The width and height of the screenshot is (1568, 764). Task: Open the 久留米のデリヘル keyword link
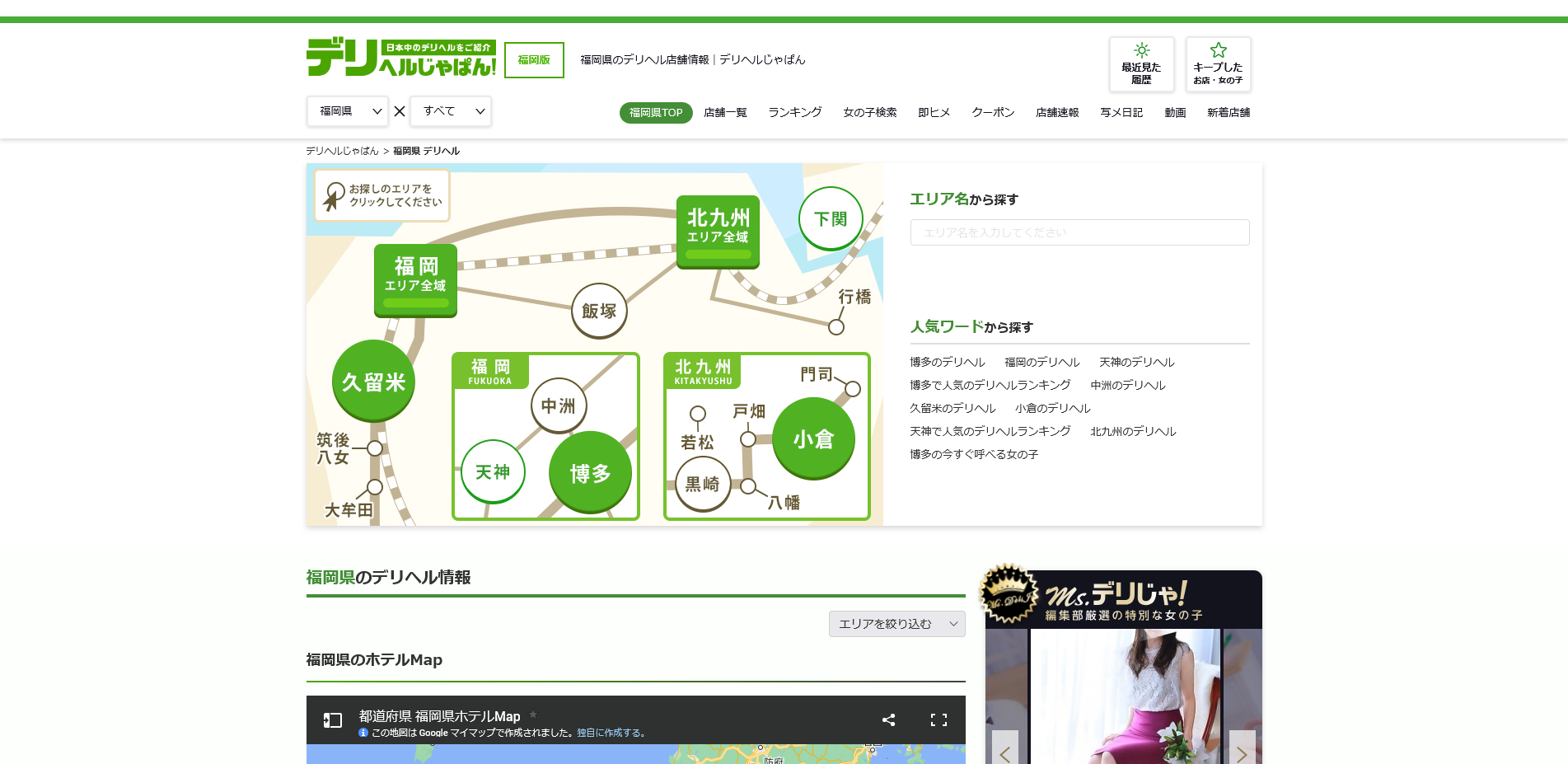(953, 408)
